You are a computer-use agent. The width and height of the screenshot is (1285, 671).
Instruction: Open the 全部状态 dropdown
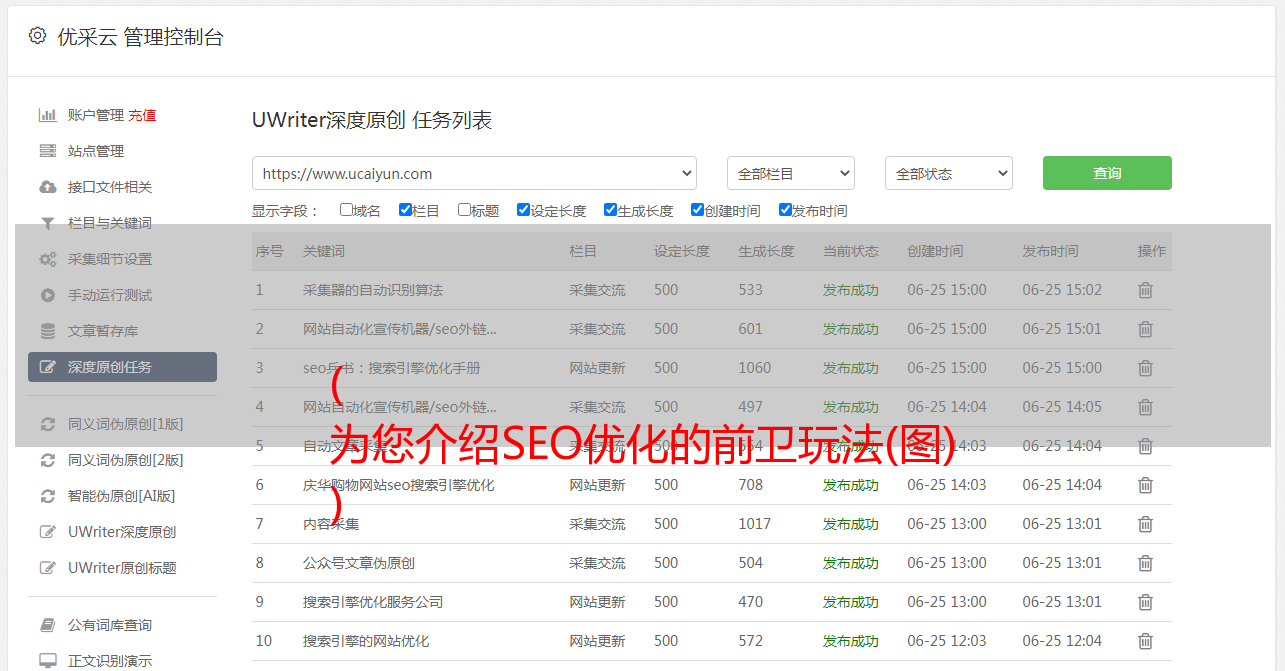click(x=949, y=173)
